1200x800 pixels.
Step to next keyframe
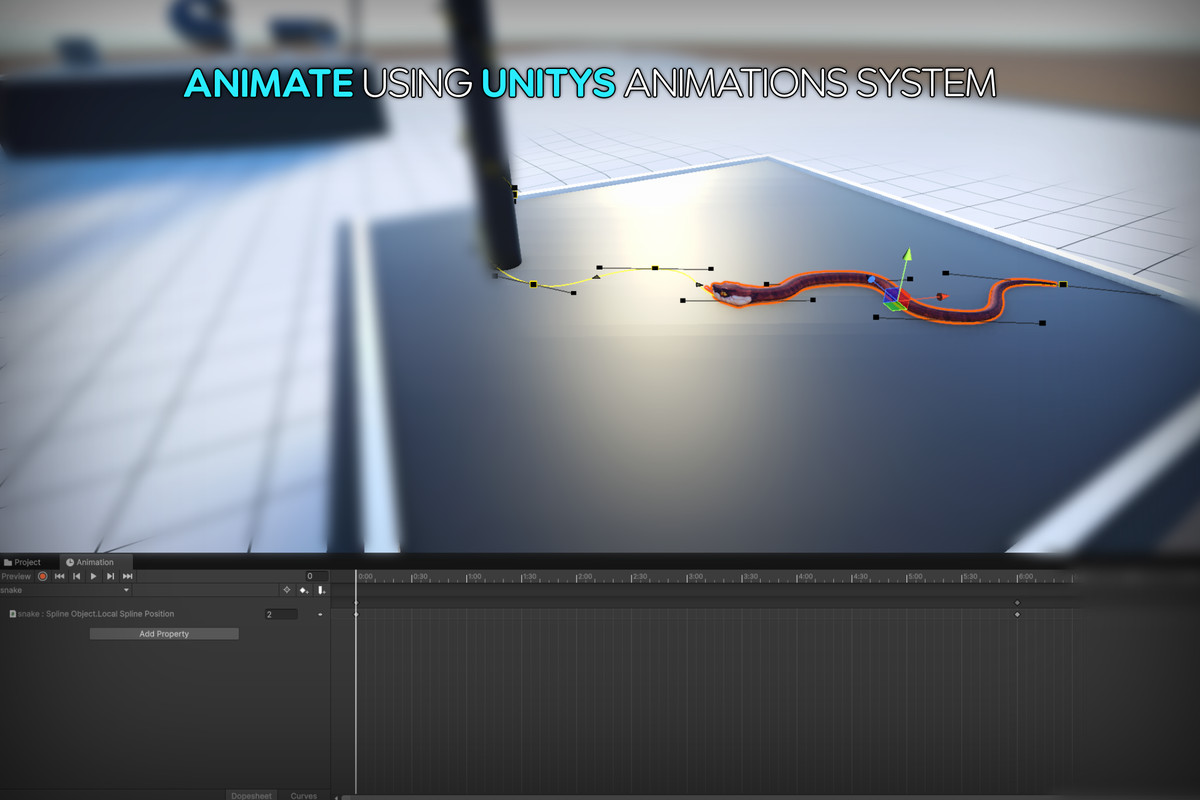[110, 576]
